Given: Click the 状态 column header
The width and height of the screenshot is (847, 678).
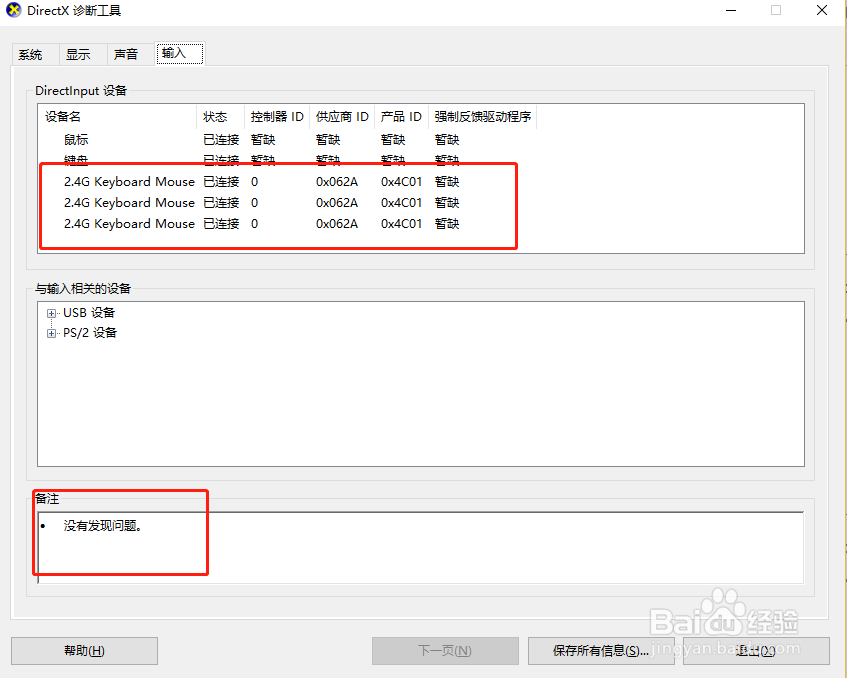Looking at the screenshot, I should point(220,117).
